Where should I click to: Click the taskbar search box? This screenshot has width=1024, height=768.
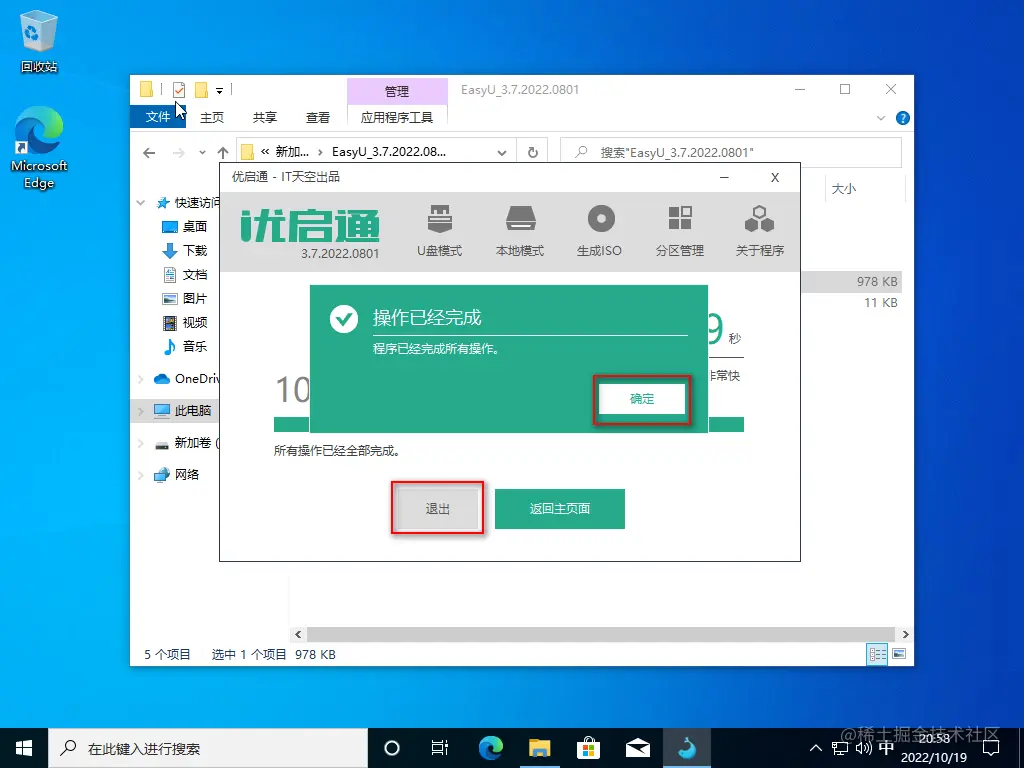pos(208,748)
